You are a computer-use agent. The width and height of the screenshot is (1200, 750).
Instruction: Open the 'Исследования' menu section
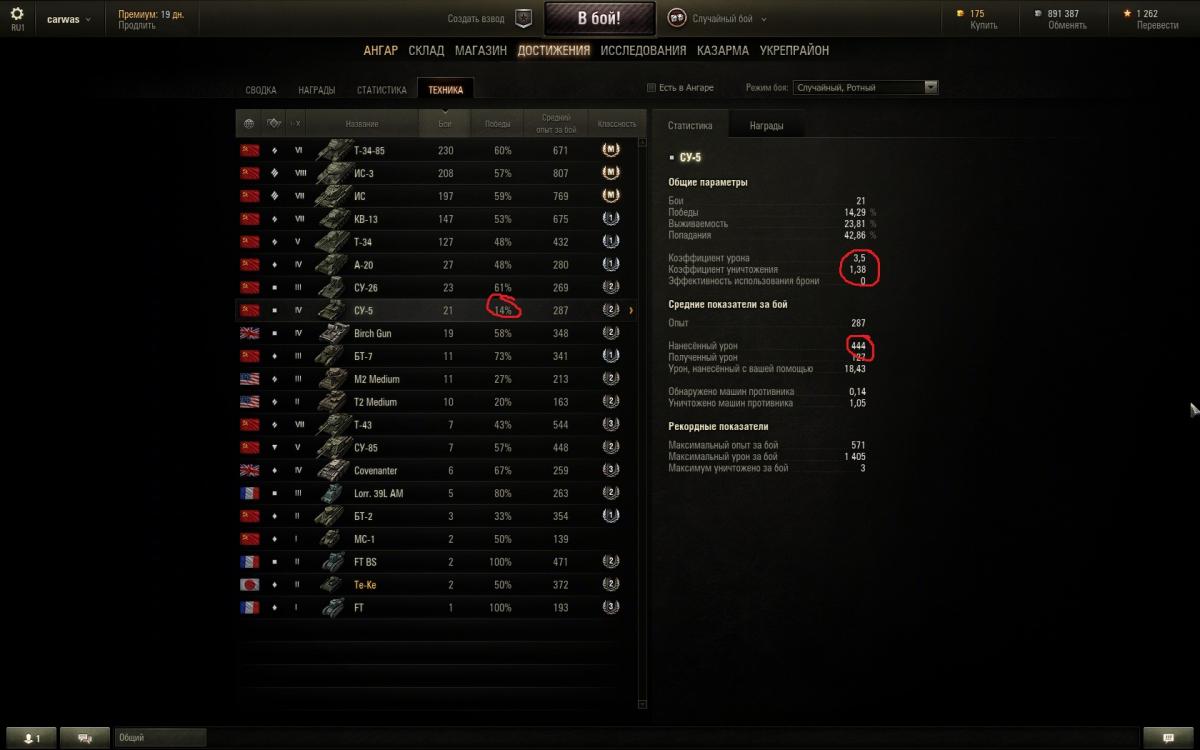(x=643, y=50)
